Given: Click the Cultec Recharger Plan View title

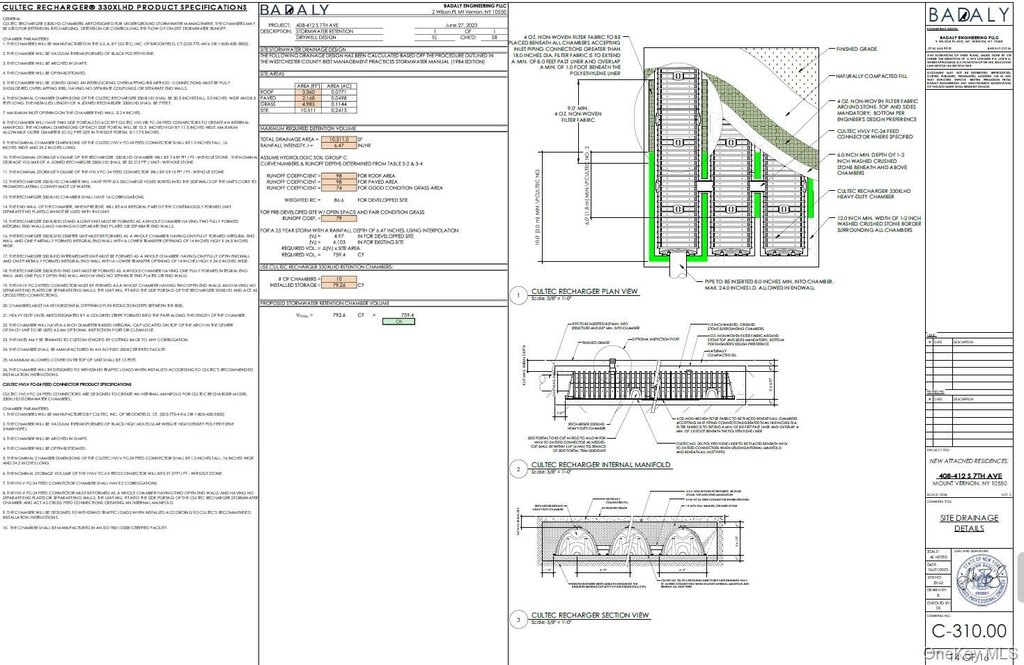Looking at the screenshot, I should 584,291.
